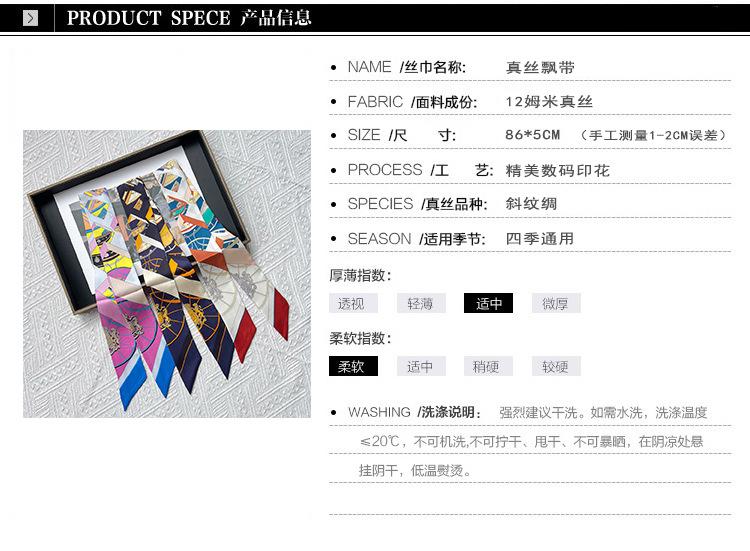
Task: Select the highlighted 适中 thickness option
Action: (488, 303)
